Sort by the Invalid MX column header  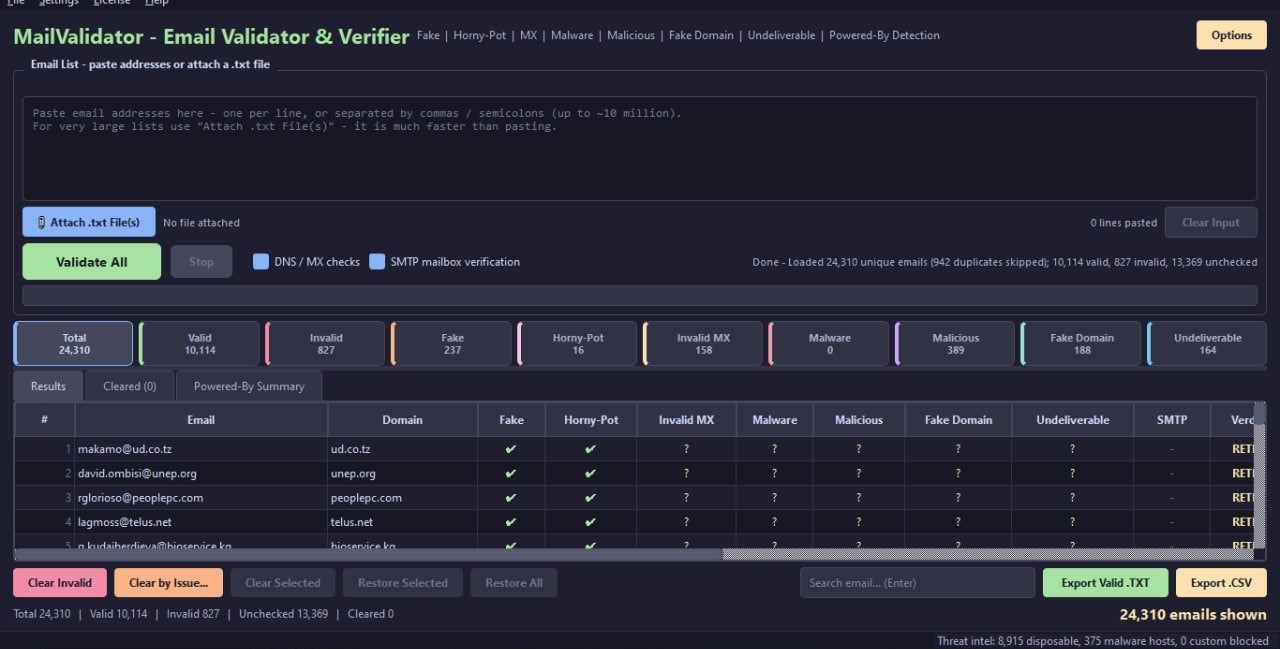coord(686,420)
